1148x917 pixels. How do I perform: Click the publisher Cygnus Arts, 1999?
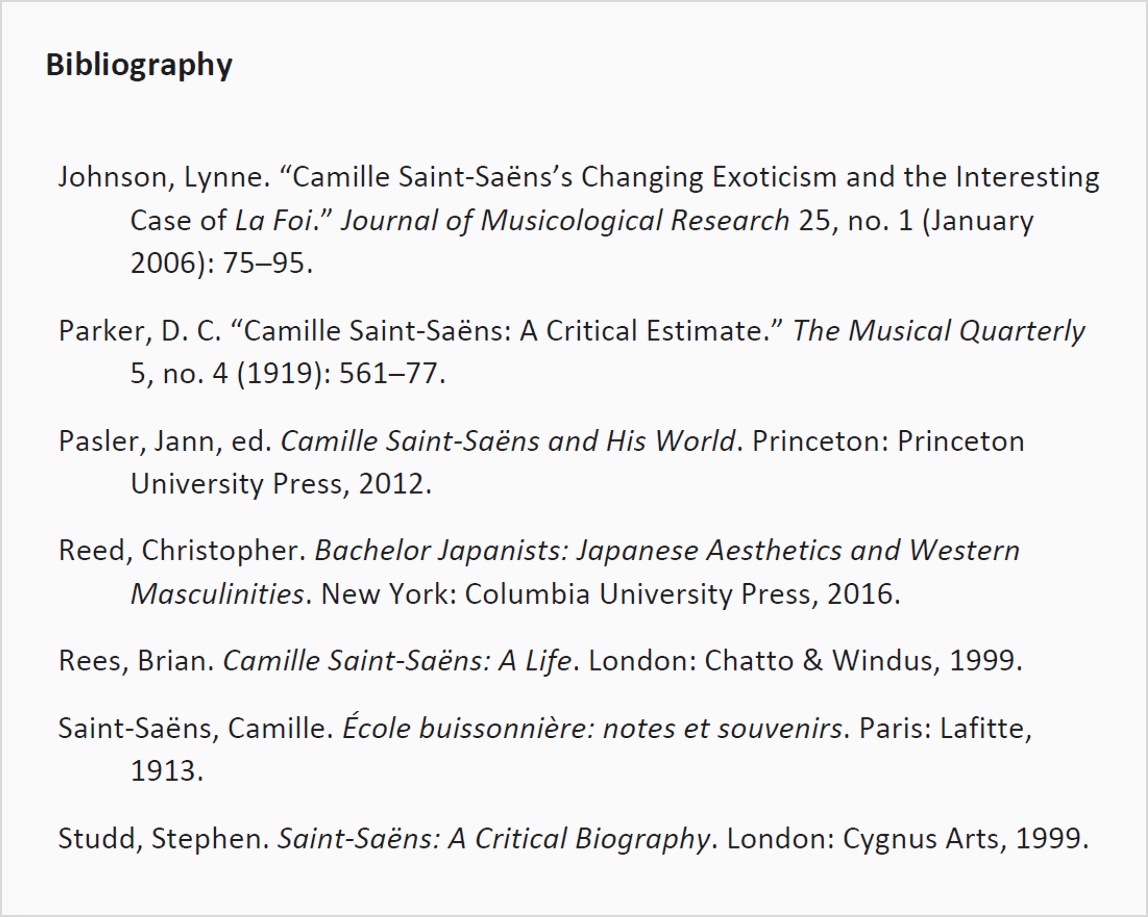966,839
